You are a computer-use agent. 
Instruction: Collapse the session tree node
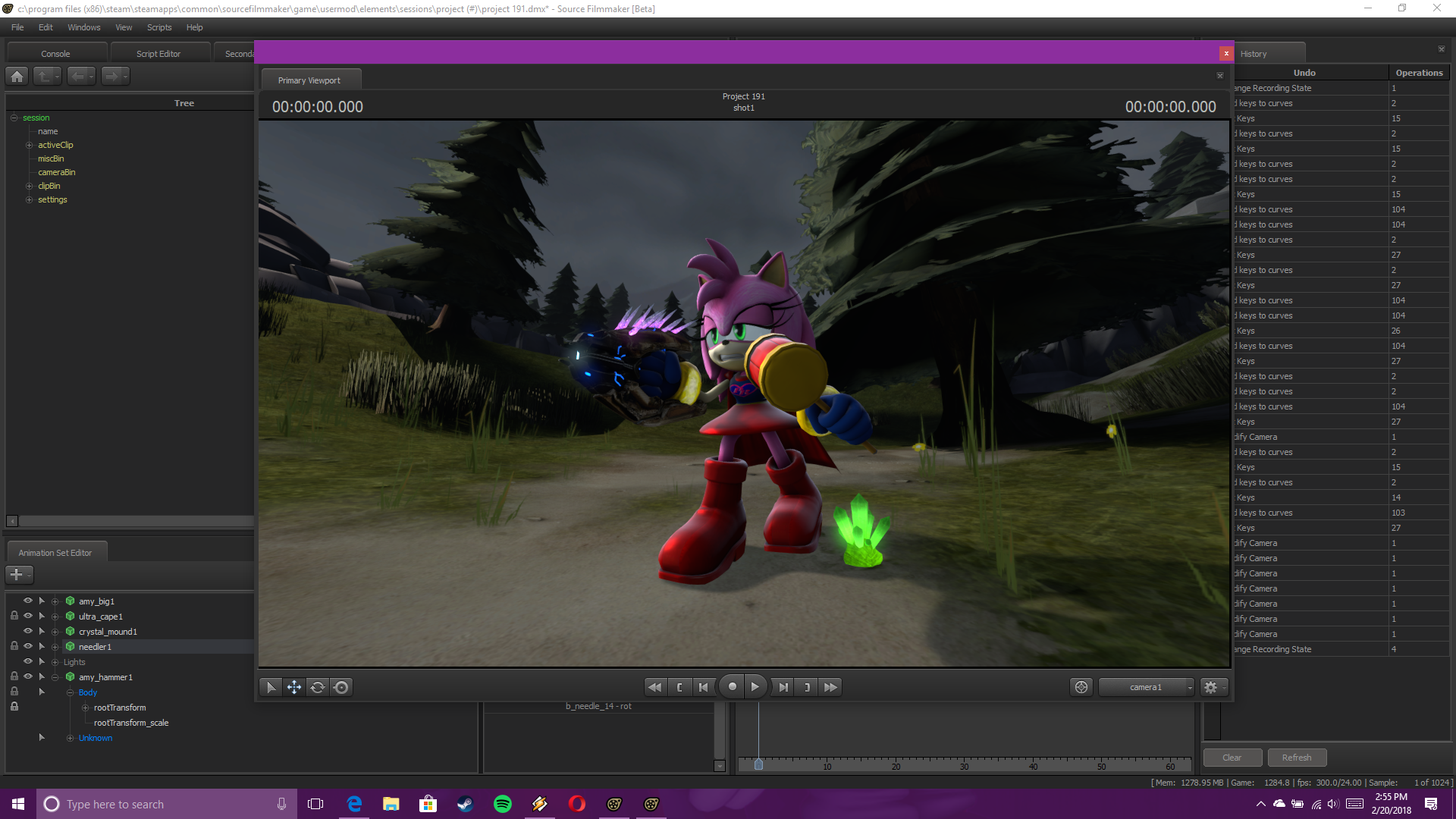pyautogui.click(x=14, y=118)
